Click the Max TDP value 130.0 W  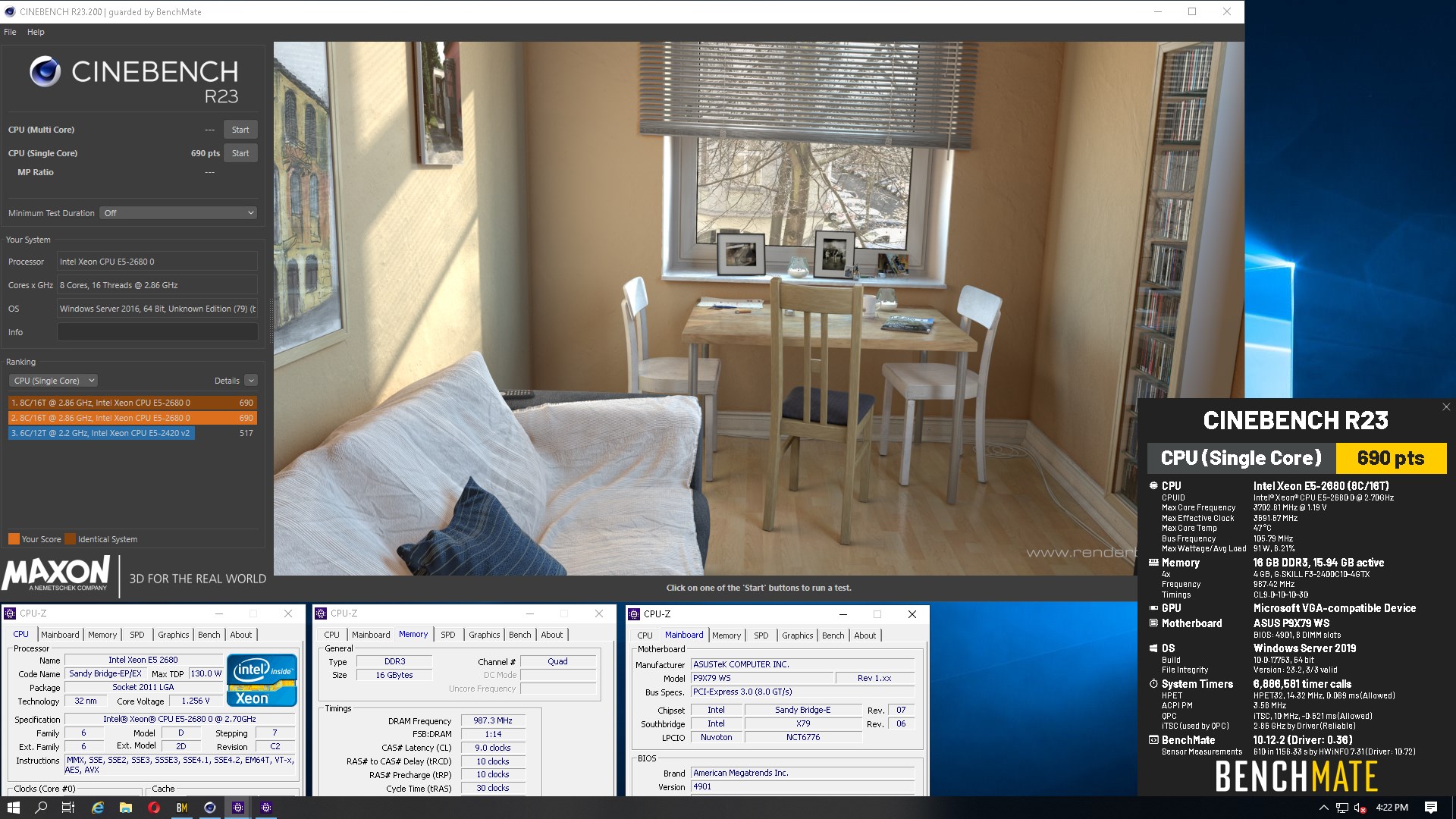pyautogui.click(x=206, y=673)
